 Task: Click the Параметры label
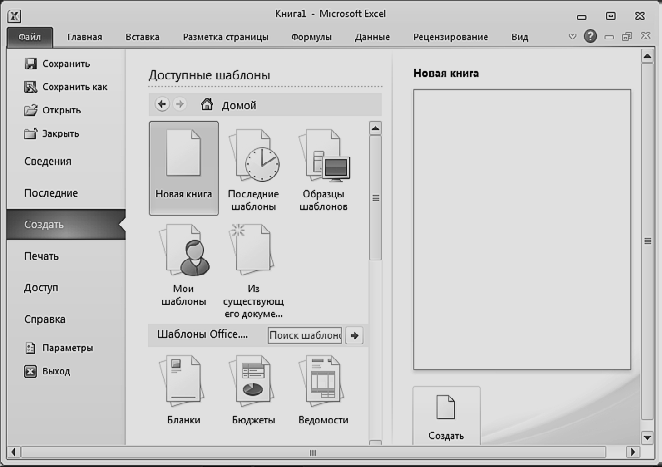click(68, 348)
